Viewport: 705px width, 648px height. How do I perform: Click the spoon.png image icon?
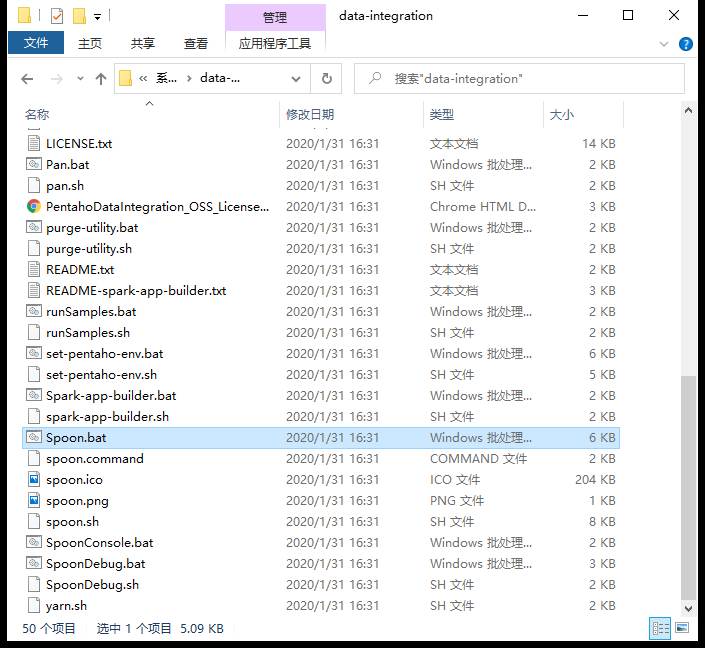(34, 500)
